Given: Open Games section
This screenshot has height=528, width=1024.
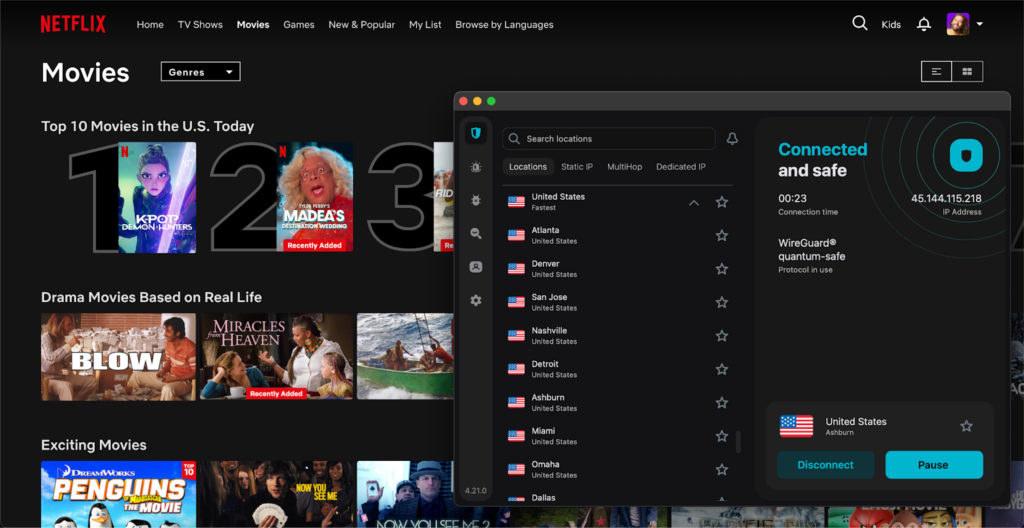Looking at the screenshot, I should (x=298, y=25).
